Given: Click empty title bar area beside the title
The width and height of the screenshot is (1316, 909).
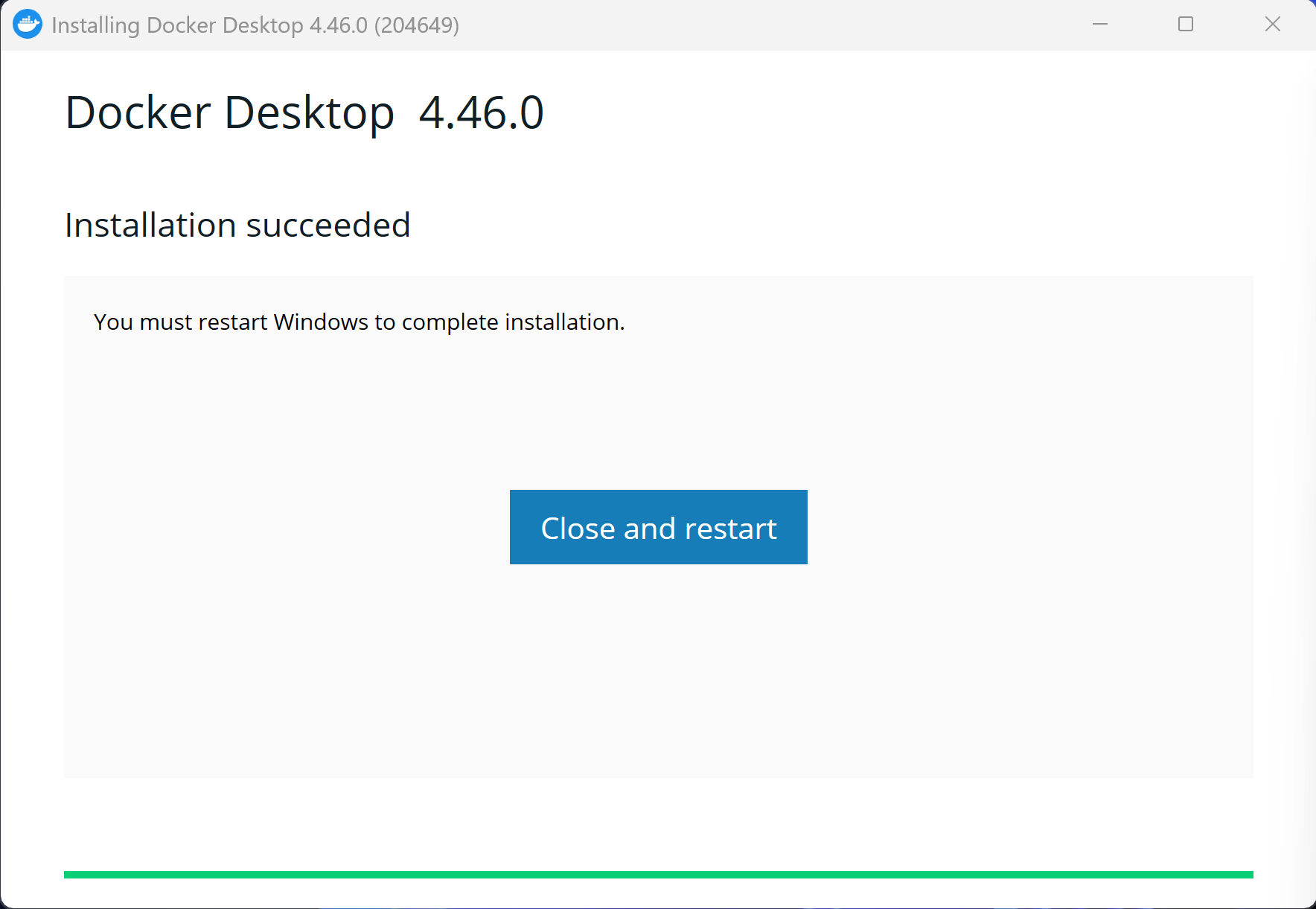Looking at the screenshot, I should pos(744,25).
